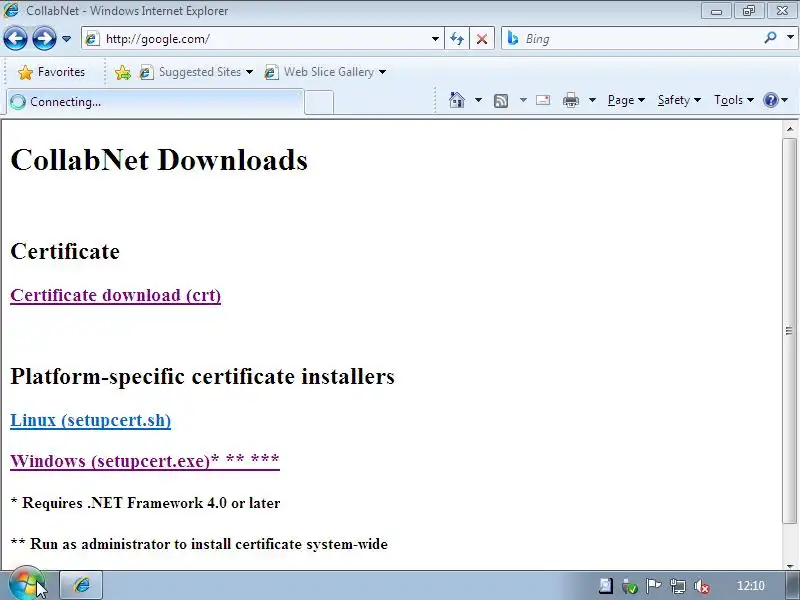The width and height of the screenshot is (800, 600).
Task: Select the Connecting... tab
Action: click(155, 102)
